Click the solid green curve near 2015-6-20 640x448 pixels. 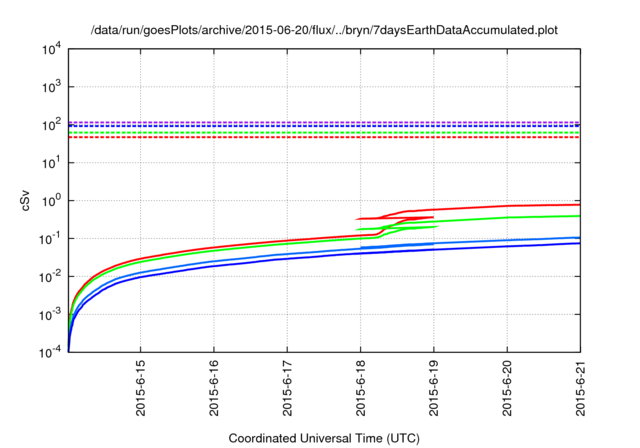(508, 217)
